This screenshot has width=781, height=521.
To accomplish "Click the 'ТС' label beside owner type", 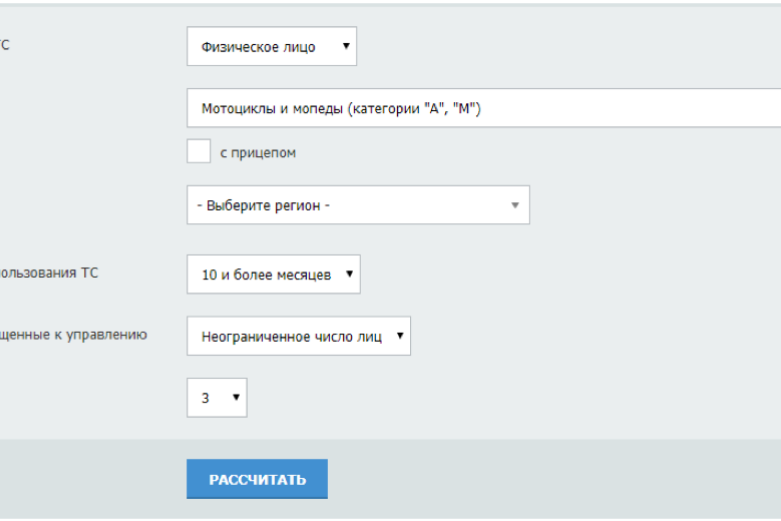I will [8, 45].
